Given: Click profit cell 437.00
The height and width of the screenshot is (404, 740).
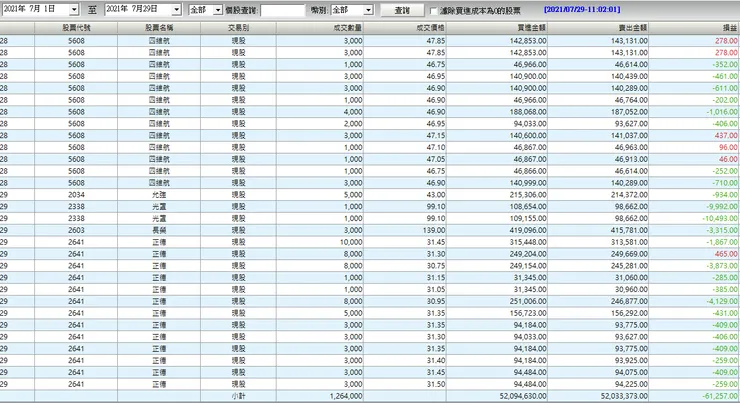Looking at the screenshot, I should 725,135.
